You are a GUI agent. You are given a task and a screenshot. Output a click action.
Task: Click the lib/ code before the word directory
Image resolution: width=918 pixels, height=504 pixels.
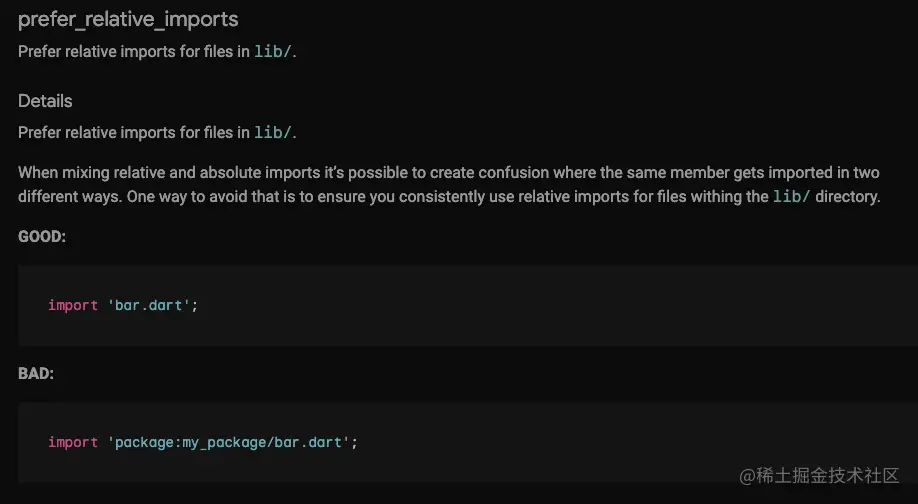click(792, 197)
